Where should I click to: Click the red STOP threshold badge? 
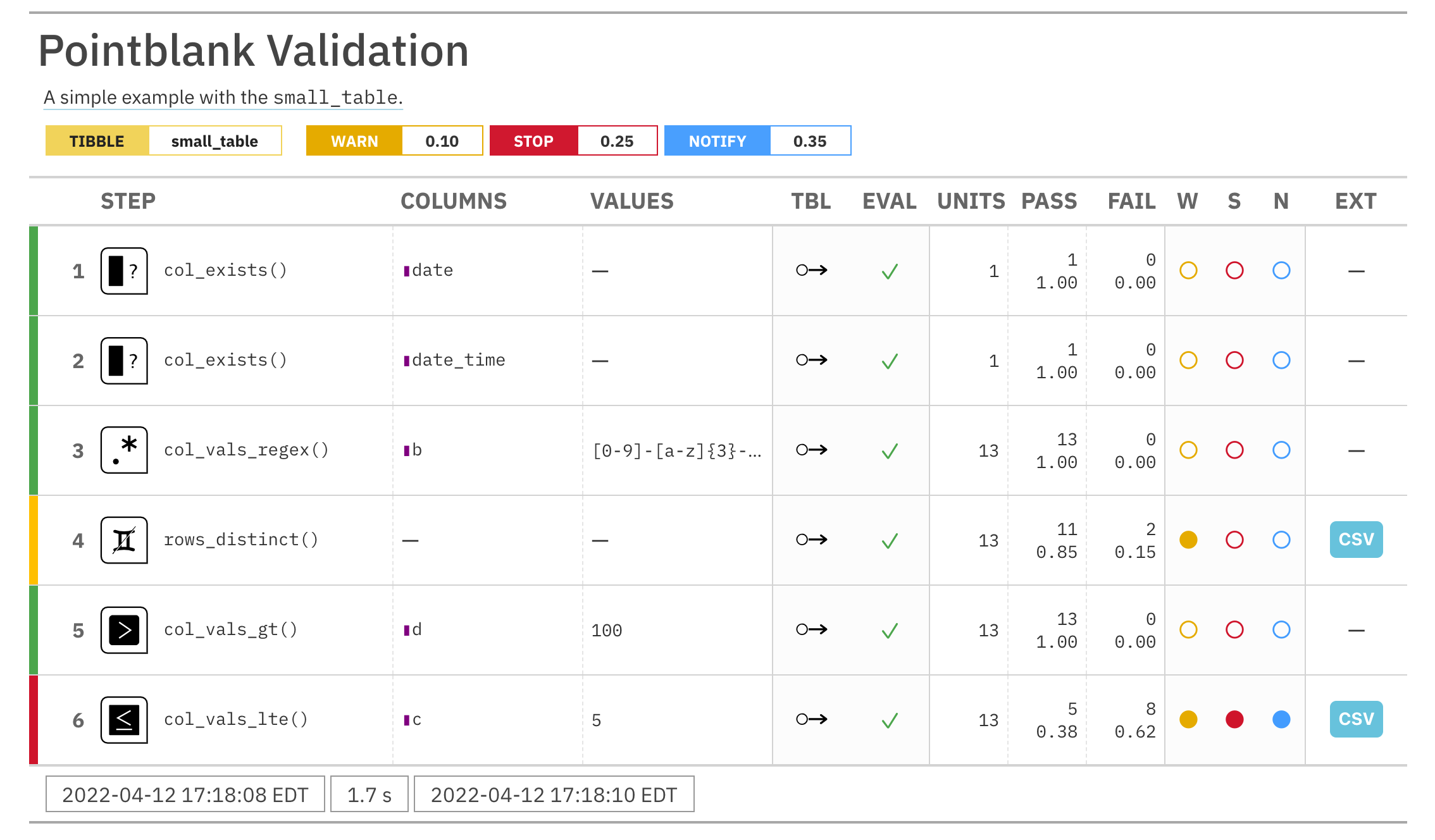[x=533, y=141]
